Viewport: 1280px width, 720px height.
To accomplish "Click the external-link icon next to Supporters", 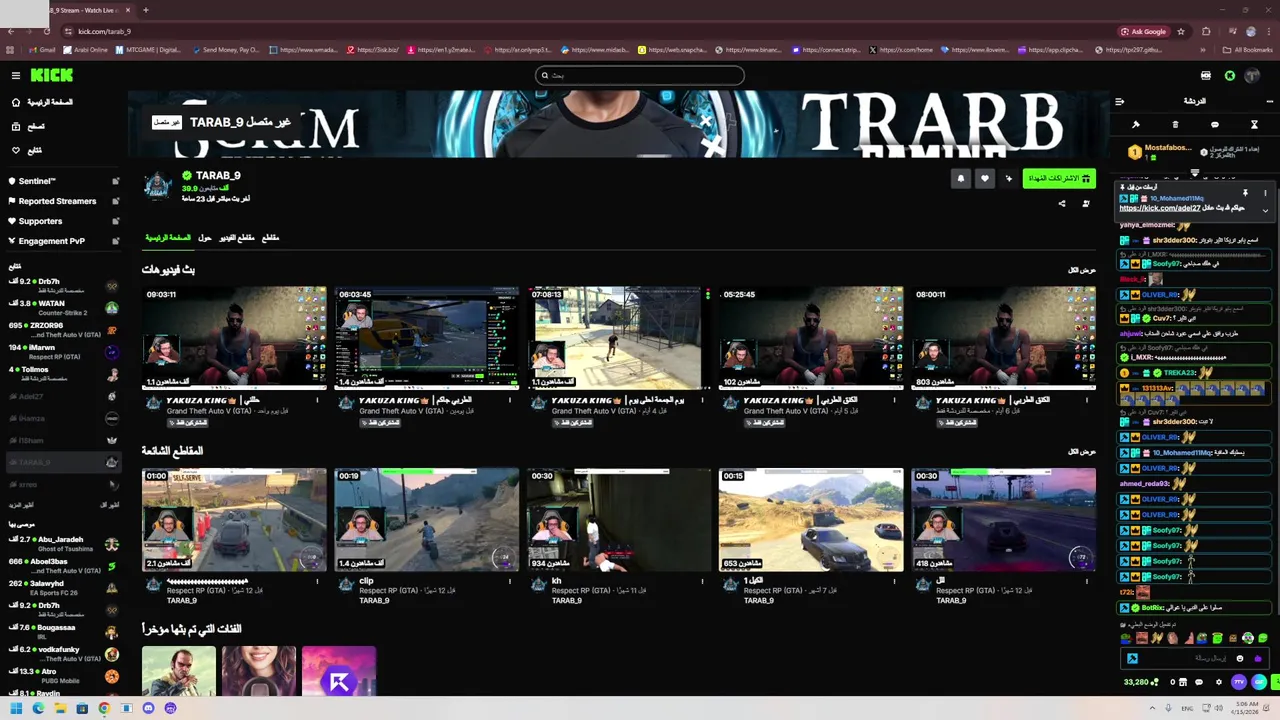I will click(115, 221).
